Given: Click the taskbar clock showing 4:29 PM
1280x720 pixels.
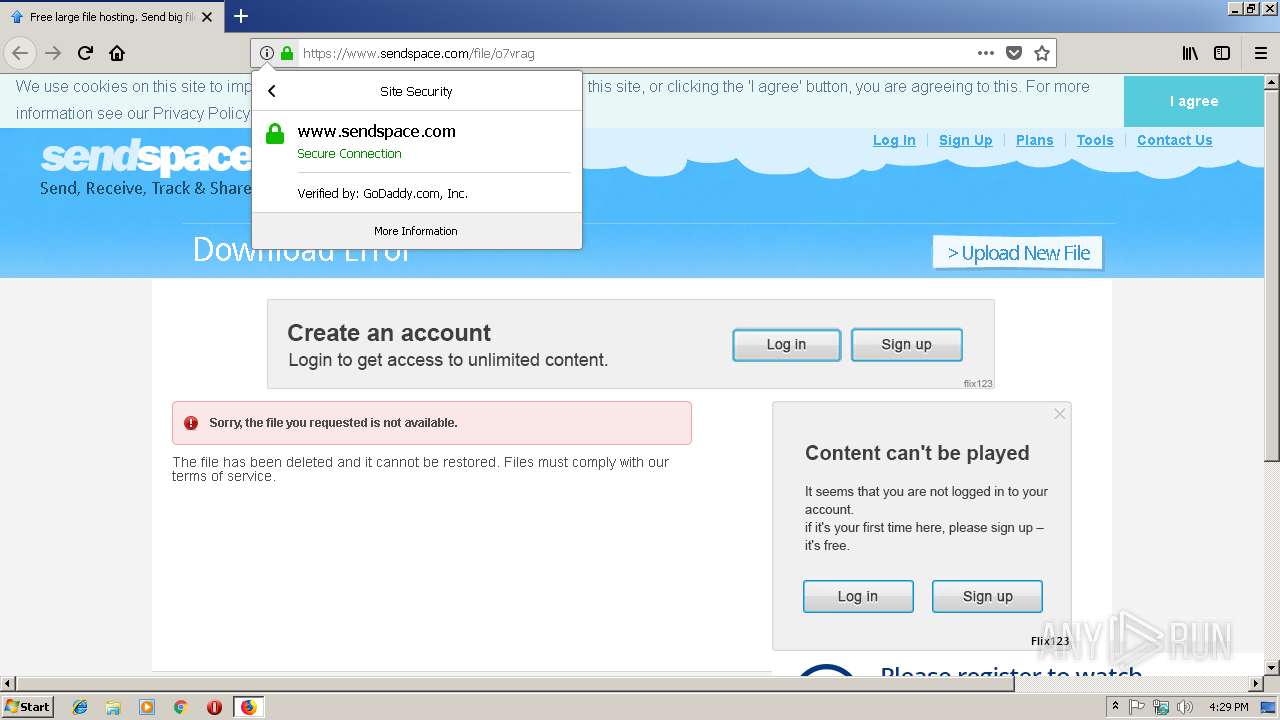Looking at the screenshot, I should coord(1229,707).
